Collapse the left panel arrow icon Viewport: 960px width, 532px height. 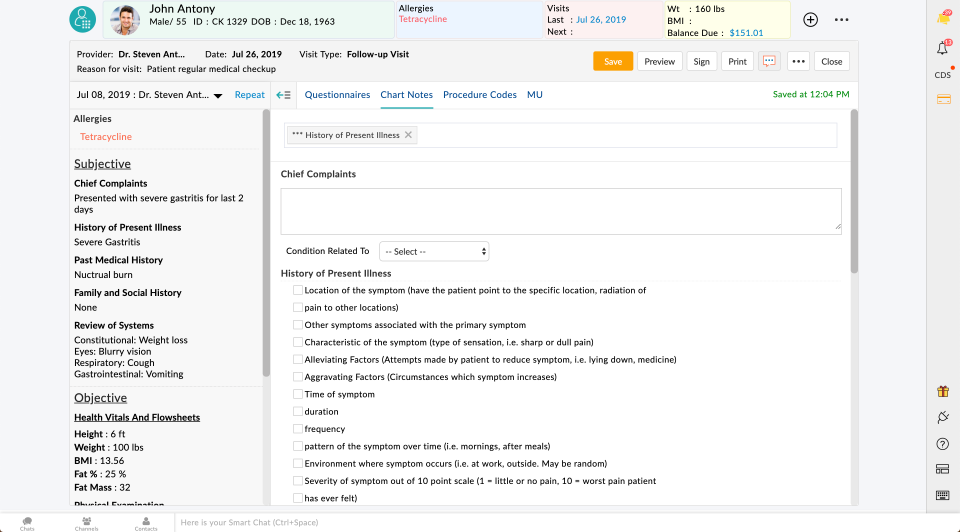284,95
